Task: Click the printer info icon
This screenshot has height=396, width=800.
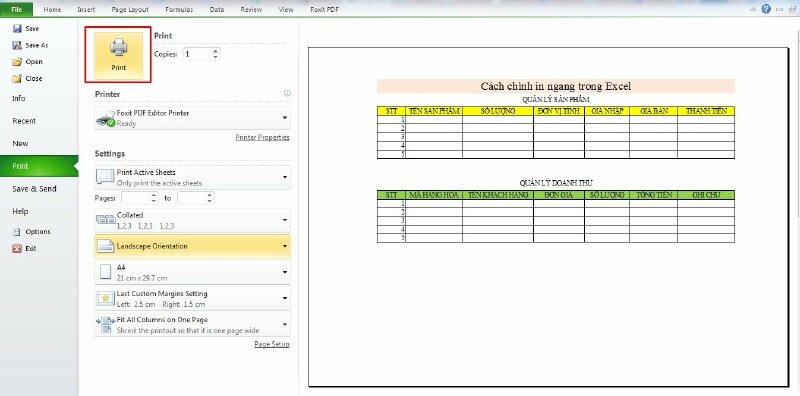Action: [287, 93]
